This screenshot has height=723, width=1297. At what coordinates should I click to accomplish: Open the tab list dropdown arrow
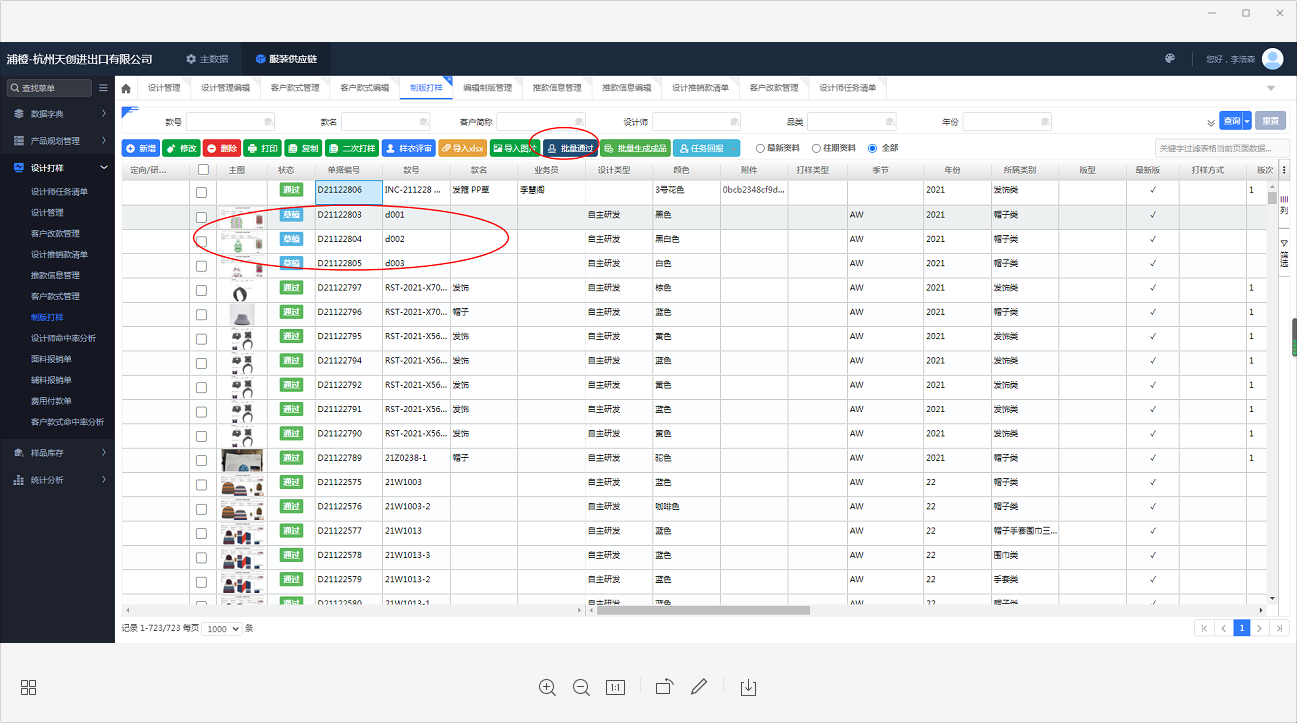pyautogui.click(x=1271, y=88)
